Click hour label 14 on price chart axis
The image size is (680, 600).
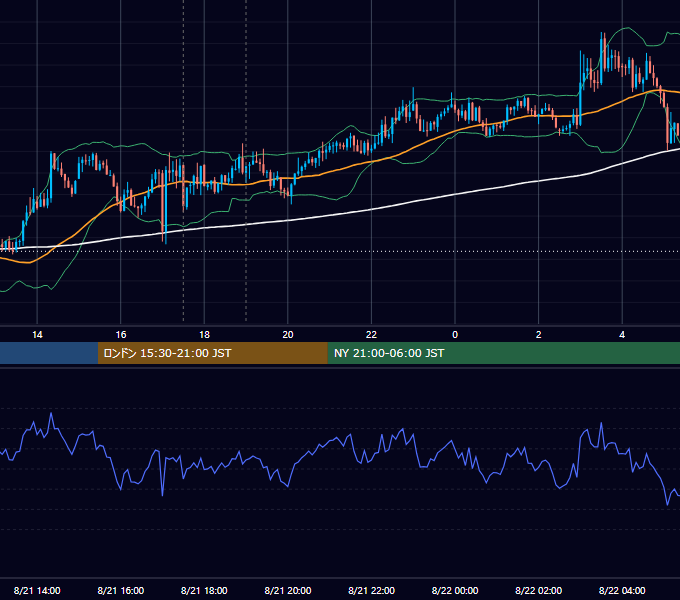pos(37,335)
